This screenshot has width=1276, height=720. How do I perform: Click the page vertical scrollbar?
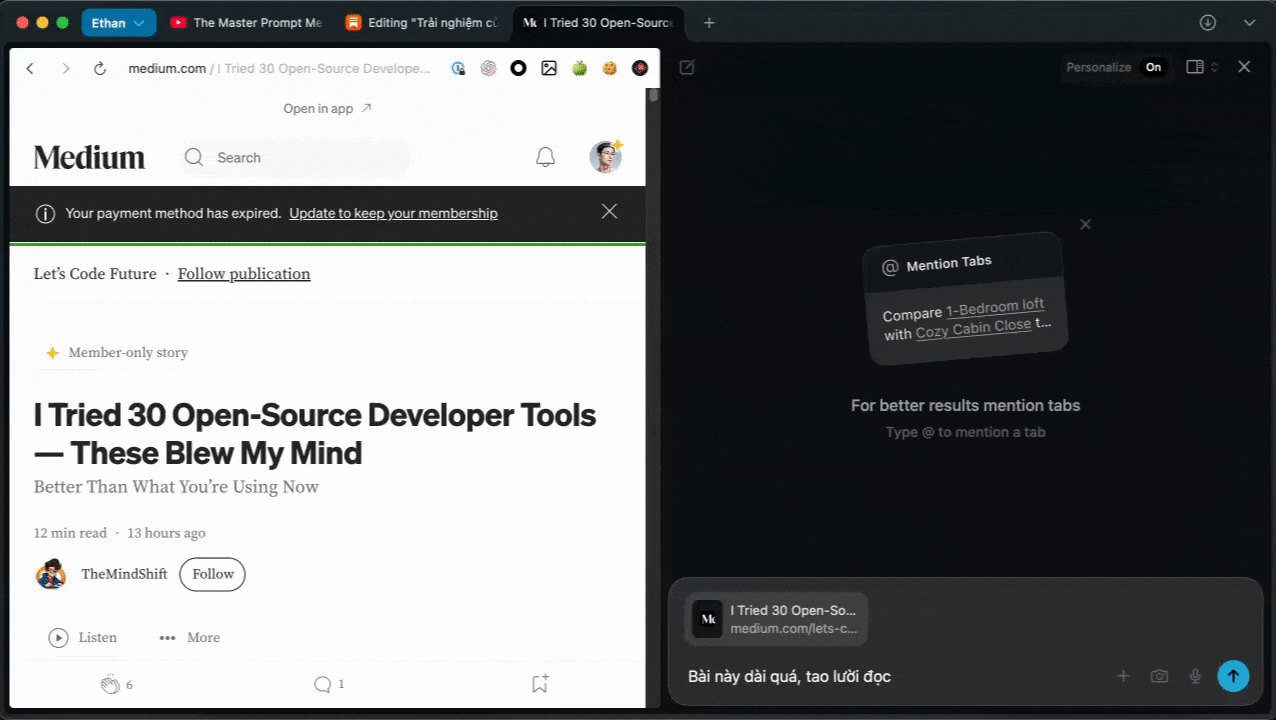(653, 96)
